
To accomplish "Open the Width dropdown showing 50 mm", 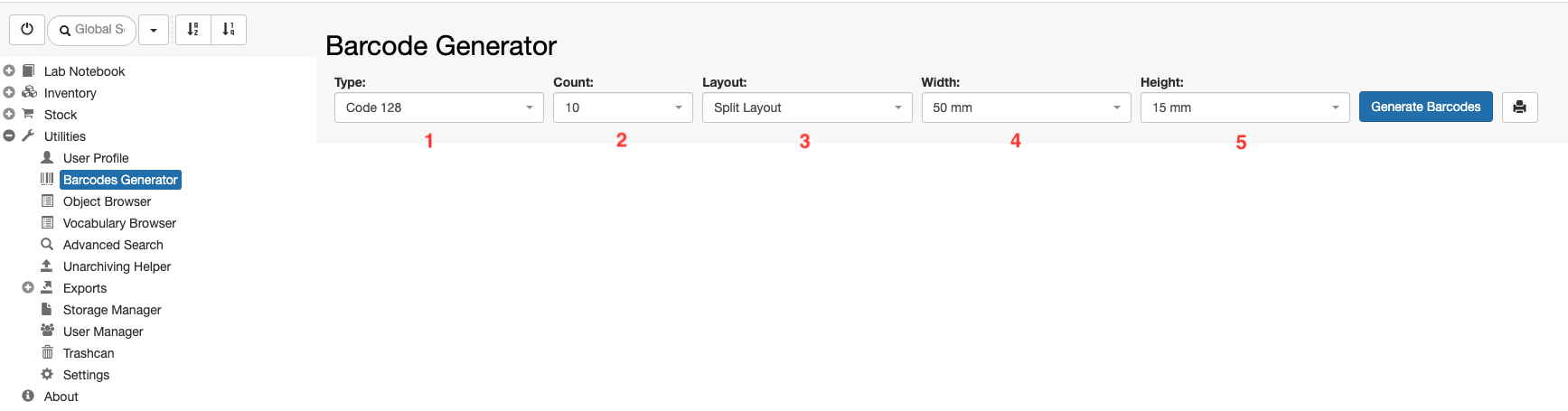I will coord(1026,107).
